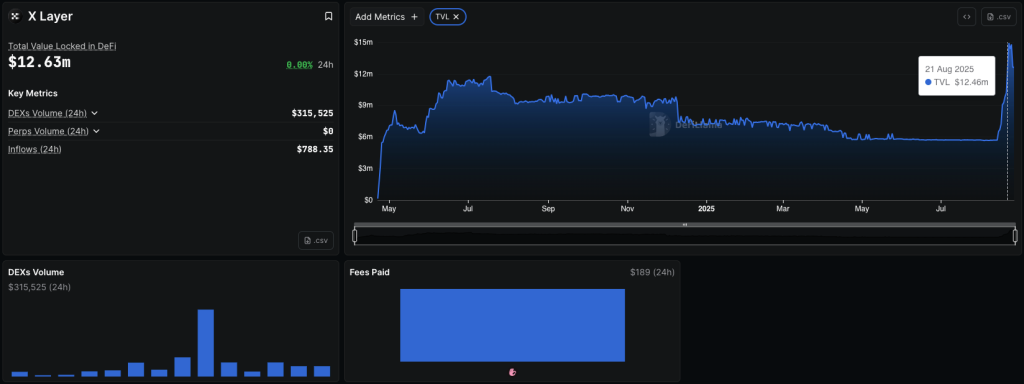Click the Total Value Locked in DeFi link
Screen dimensions: 1024x384
click(x=62, y=46)
